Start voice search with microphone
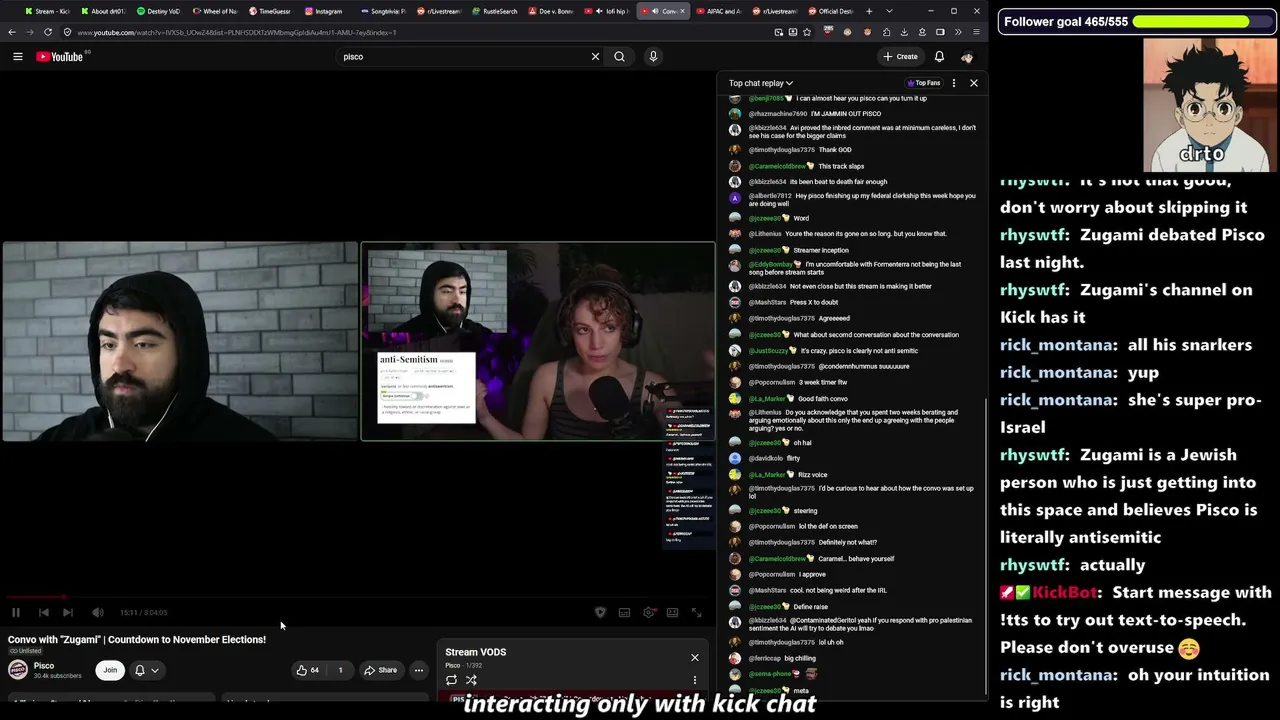The height and width of the screenshot is (720, 1280). pos(653,57)
